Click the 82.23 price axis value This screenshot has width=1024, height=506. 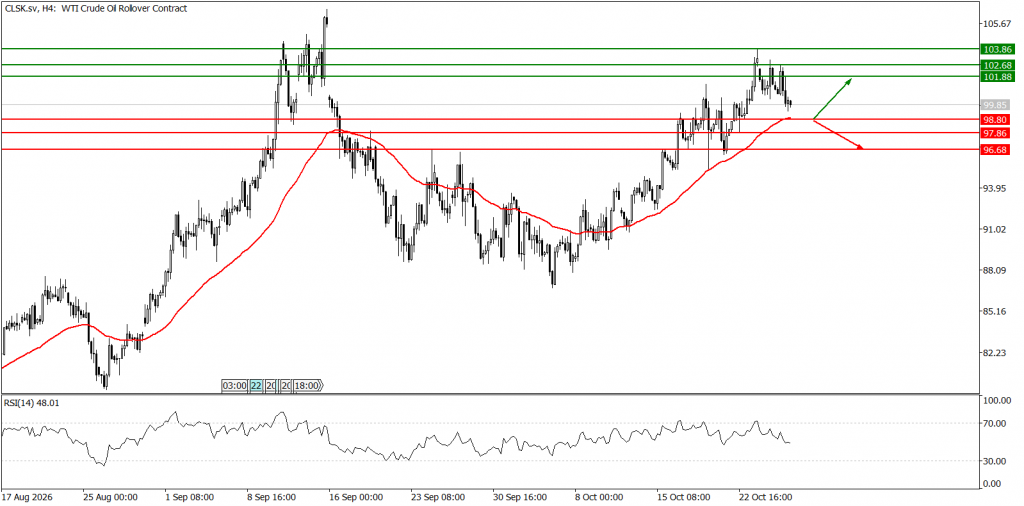[997, 353]
